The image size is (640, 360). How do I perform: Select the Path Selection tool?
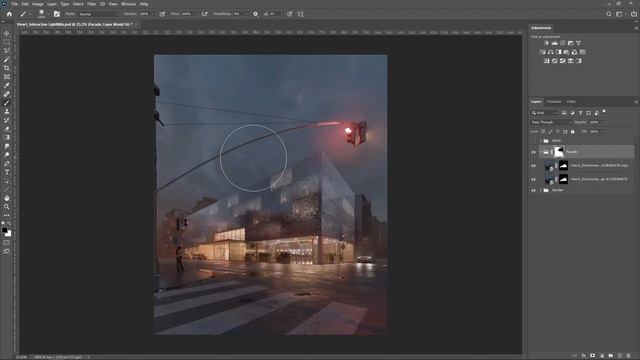tap(7, 181)
